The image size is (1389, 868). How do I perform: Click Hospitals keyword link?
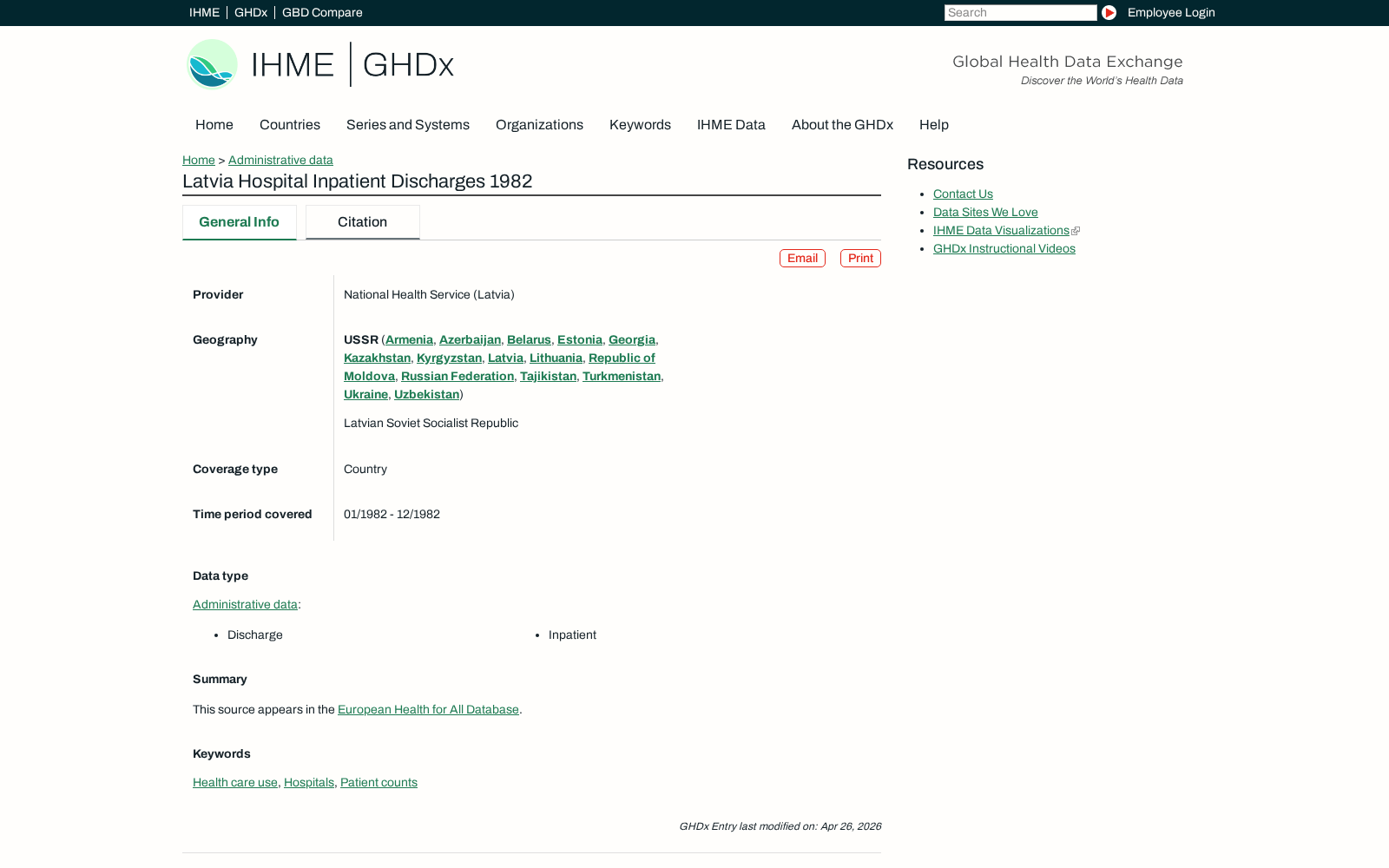pos(309,783)
